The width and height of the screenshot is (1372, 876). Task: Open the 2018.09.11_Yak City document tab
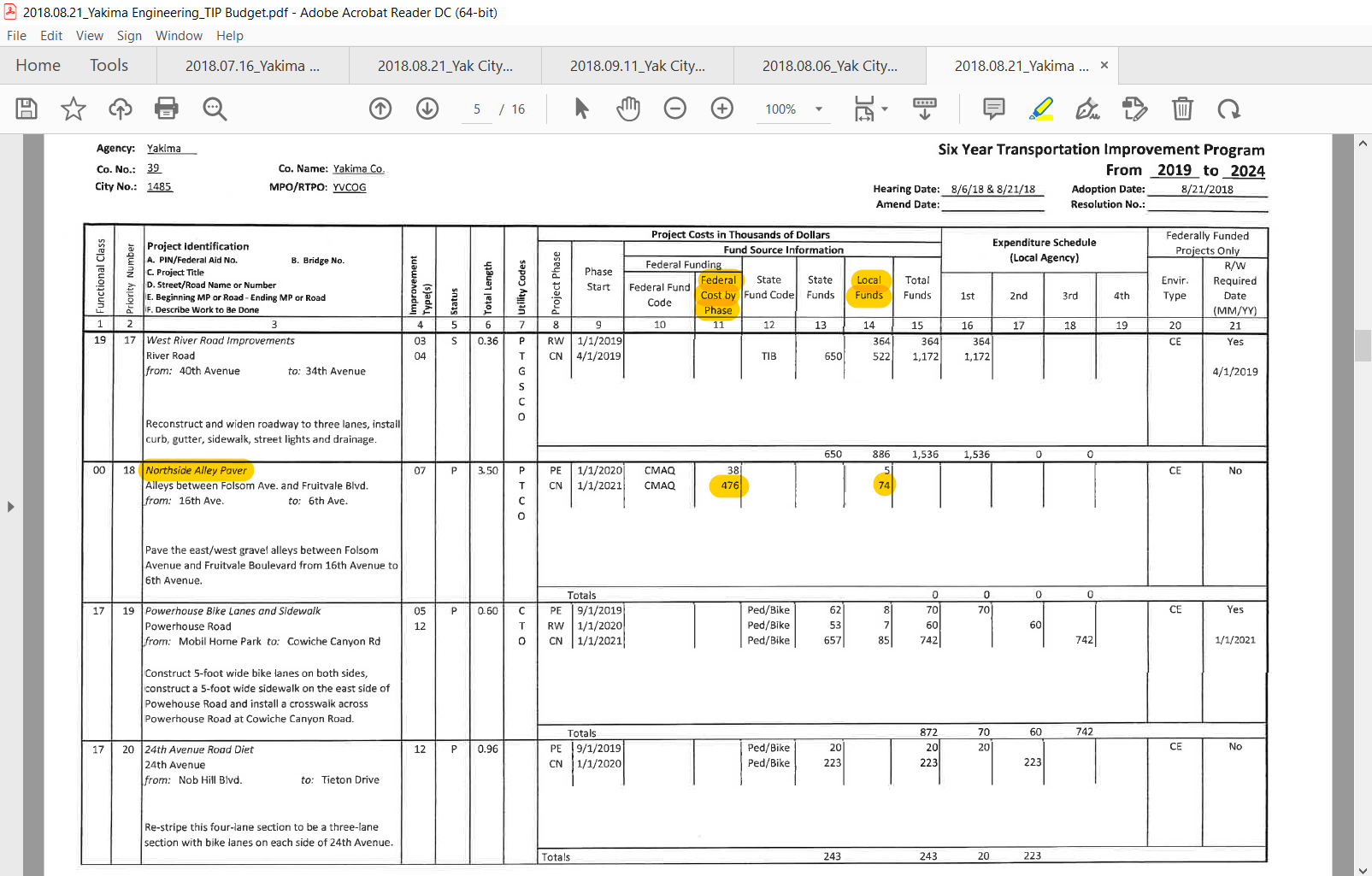click(x=638, y=66)
